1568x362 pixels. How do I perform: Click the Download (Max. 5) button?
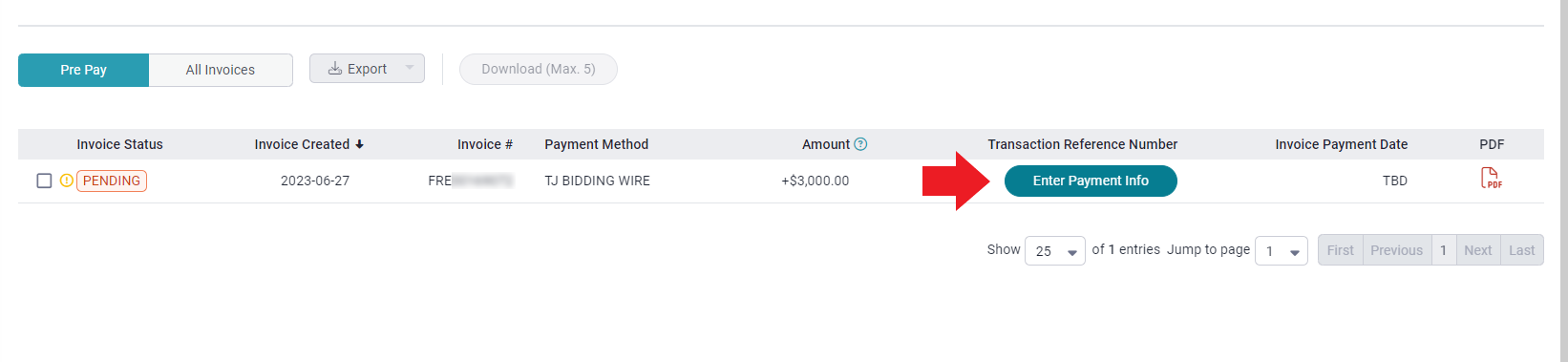point(539,69)
